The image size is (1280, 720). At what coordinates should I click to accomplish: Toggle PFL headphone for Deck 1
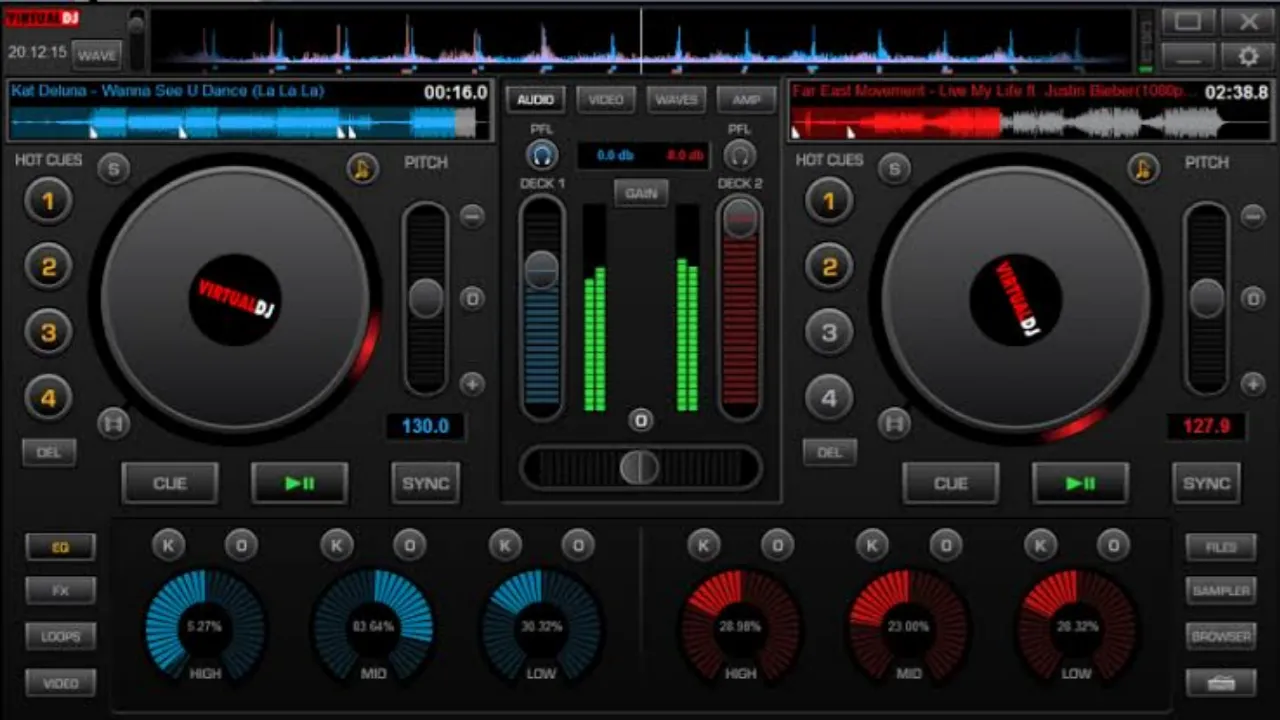pos(542,155)
